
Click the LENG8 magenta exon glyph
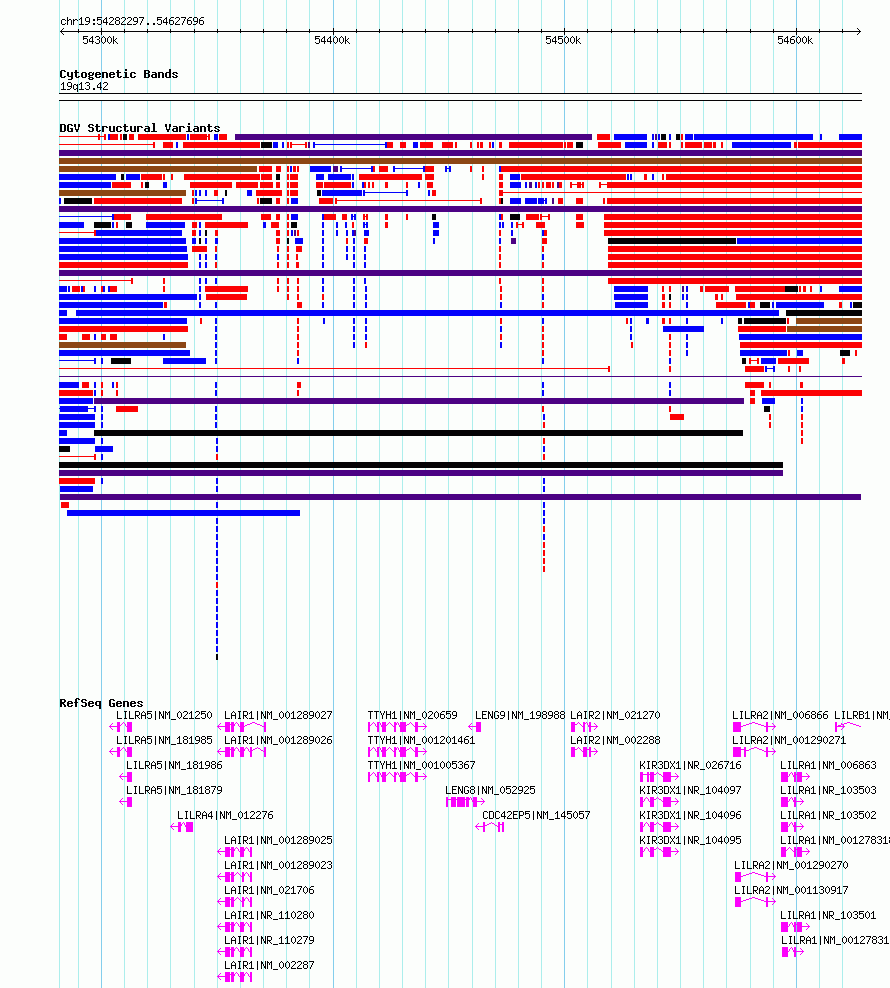(465, 802)
